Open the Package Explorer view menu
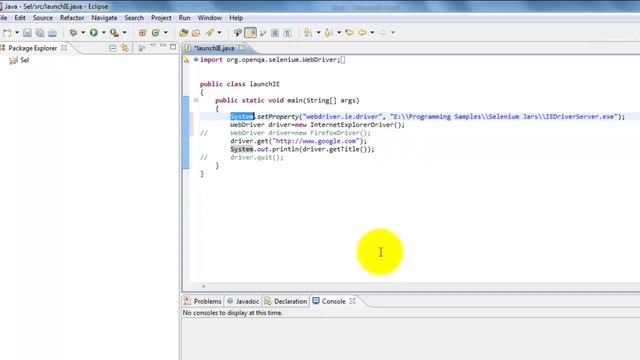The height and width of the screenshot is (360, 640). tap(153, 46)
